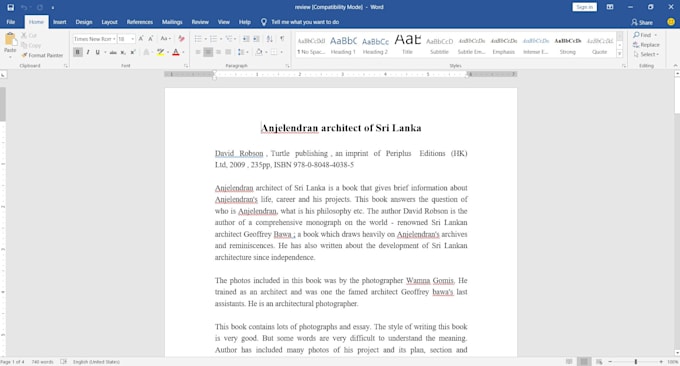680x366 pixels.
Task: Apply red font color
Action: pyautogui.click(x=176, y=52)
